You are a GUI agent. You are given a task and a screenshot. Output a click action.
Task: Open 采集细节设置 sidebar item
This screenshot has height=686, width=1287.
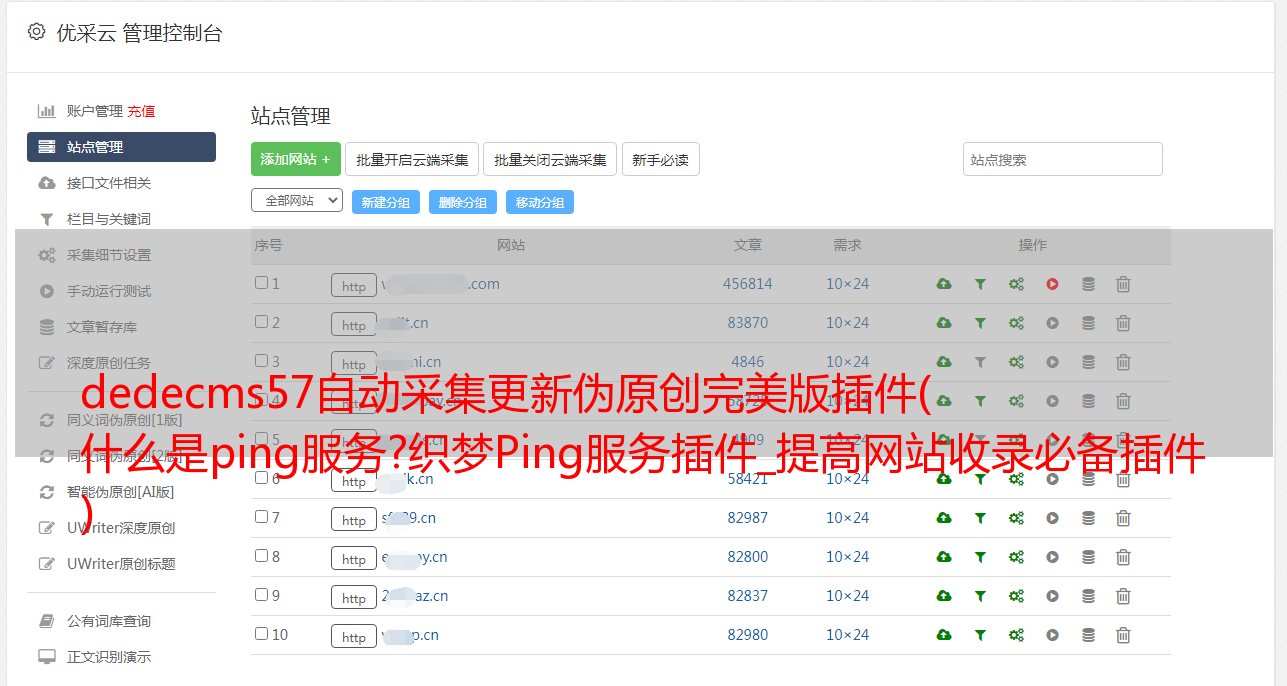pos(109,255)
